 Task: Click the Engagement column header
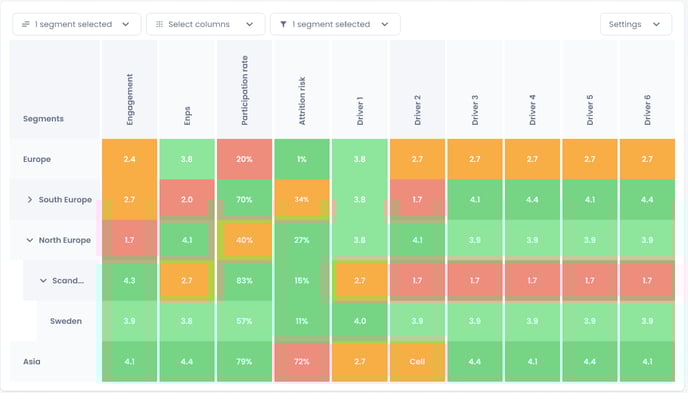[x=129, y=100]
